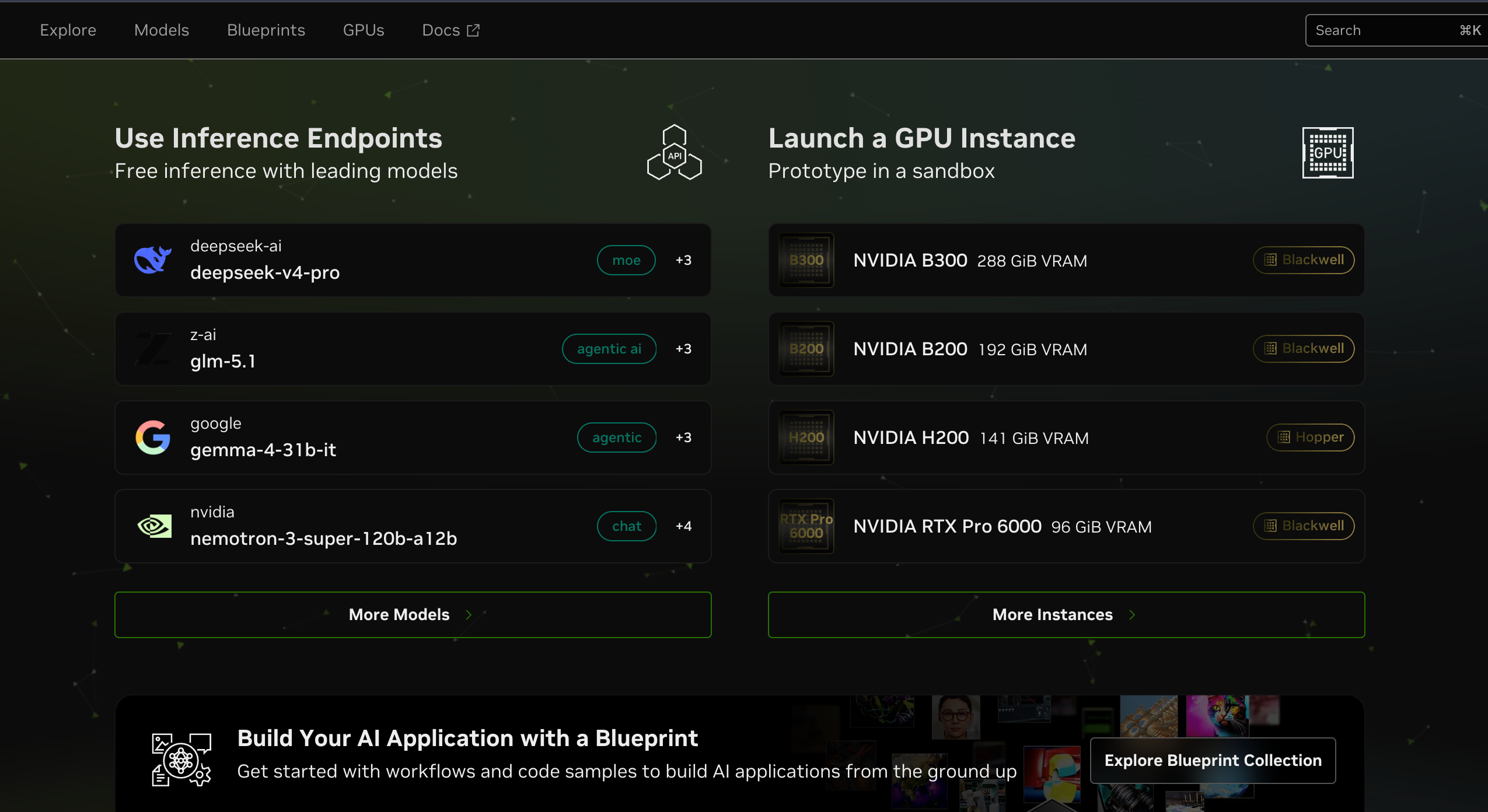Expand +3 tags on gemma-4-31b-it row
The width and height of the screenshot is (1488, 812).
684,437
